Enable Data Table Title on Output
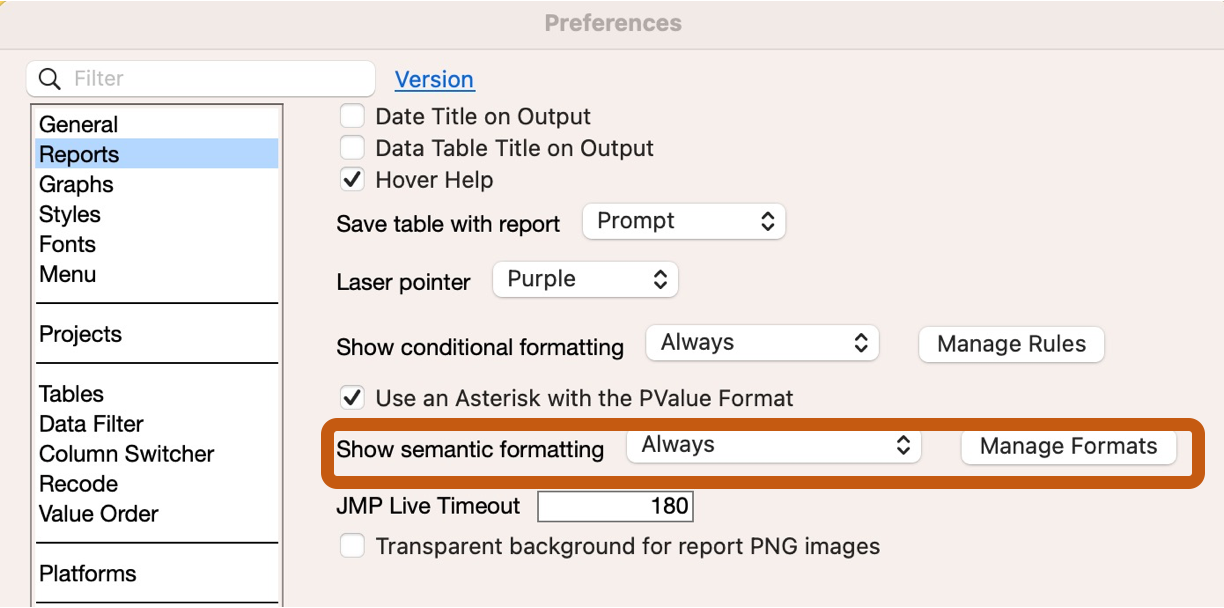The width and height of the screenshot is (1224, 608). (352, 147)
